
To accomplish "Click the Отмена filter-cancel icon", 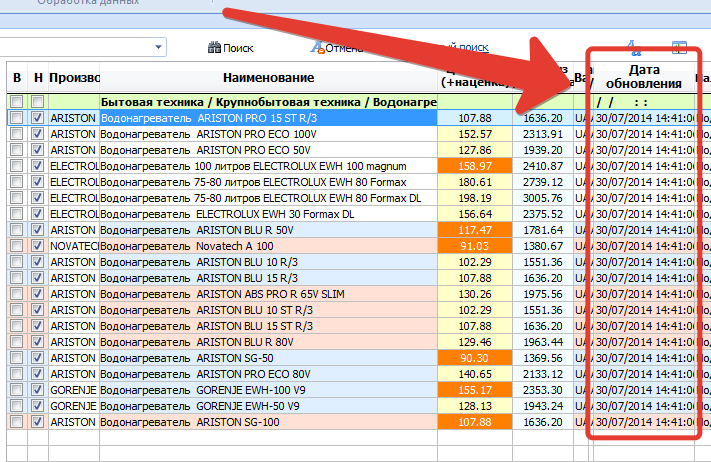I will [x=317, y=47].
